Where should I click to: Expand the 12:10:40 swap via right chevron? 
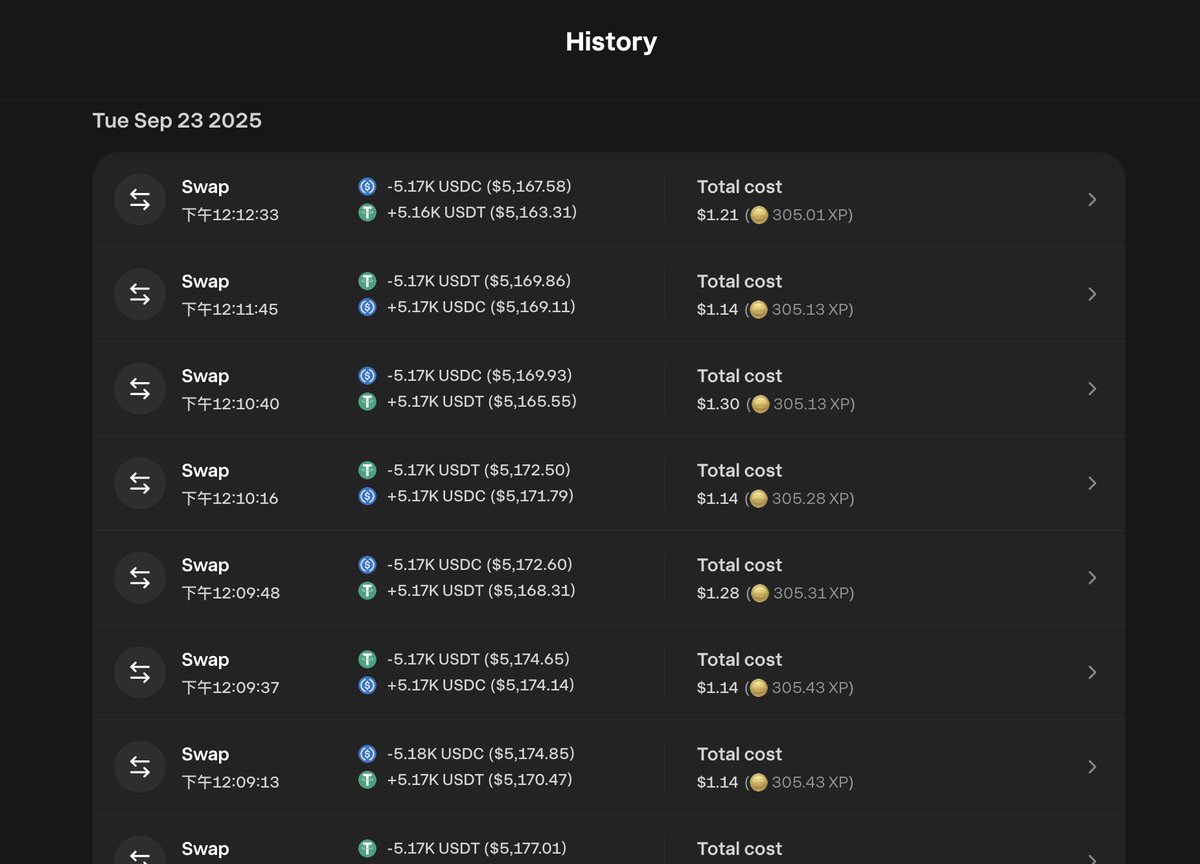pyautogui.click(x=1092, y=388)
